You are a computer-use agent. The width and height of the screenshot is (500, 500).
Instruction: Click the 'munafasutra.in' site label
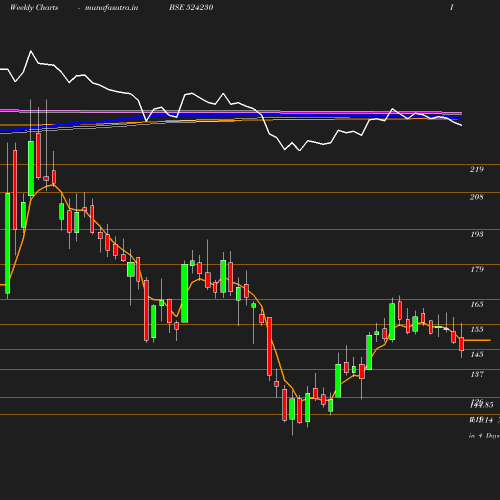pos(111,8)
